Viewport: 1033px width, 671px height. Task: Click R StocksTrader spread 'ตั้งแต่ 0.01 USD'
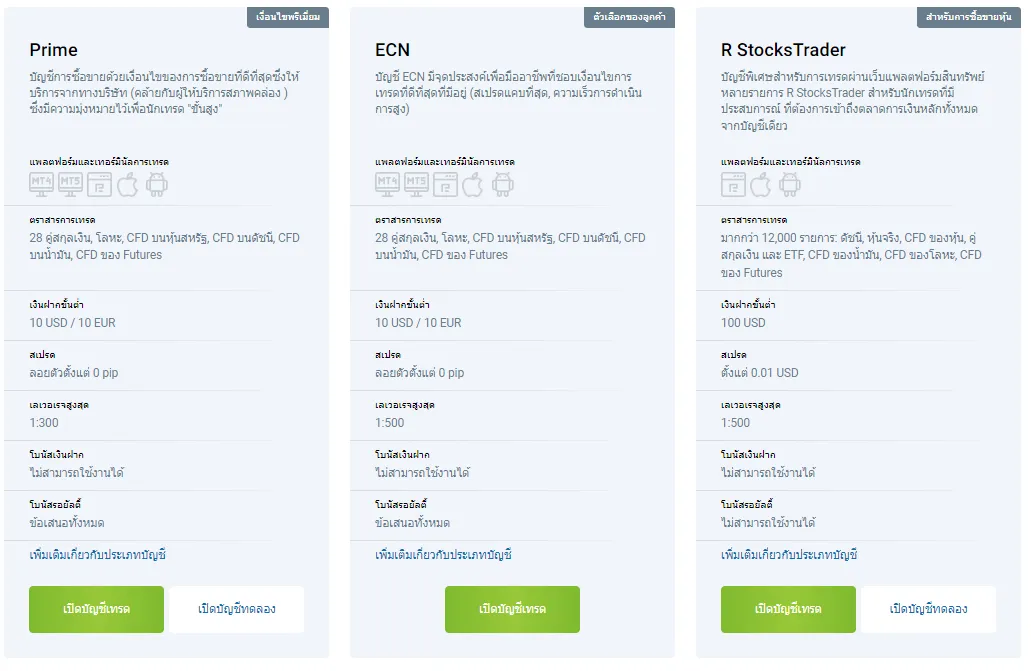[760, 373]
